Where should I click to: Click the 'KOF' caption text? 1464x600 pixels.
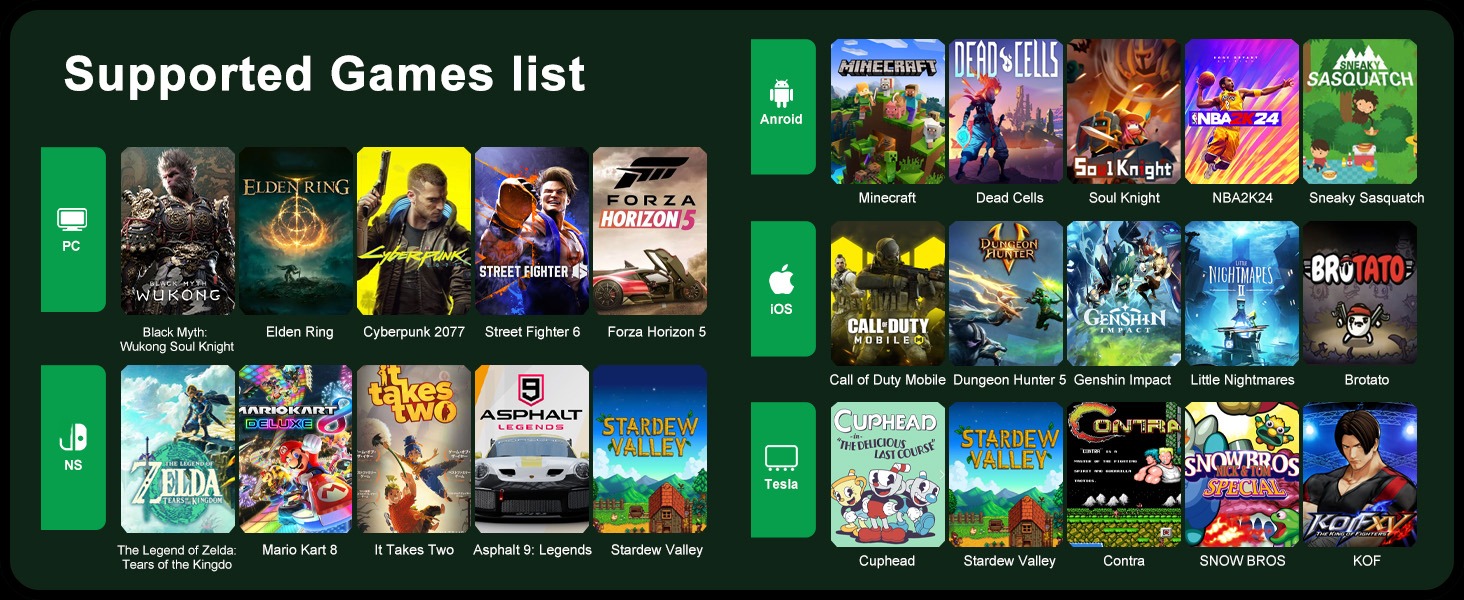tap(1367, 561)
